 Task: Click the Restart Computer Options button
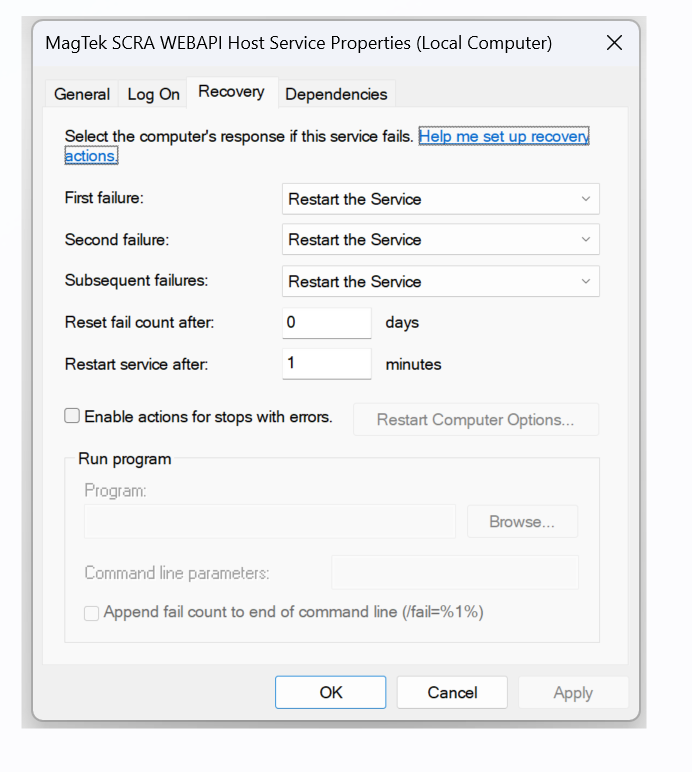point(475,420)
